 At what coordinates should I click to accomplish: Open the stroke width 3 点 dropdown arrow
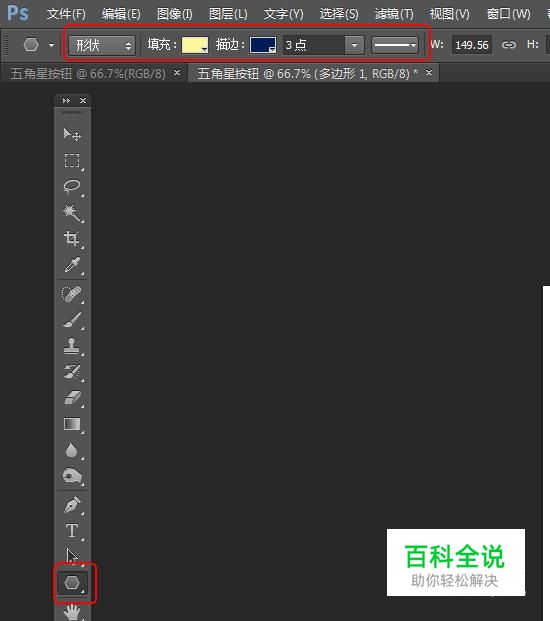pos(354,45)
